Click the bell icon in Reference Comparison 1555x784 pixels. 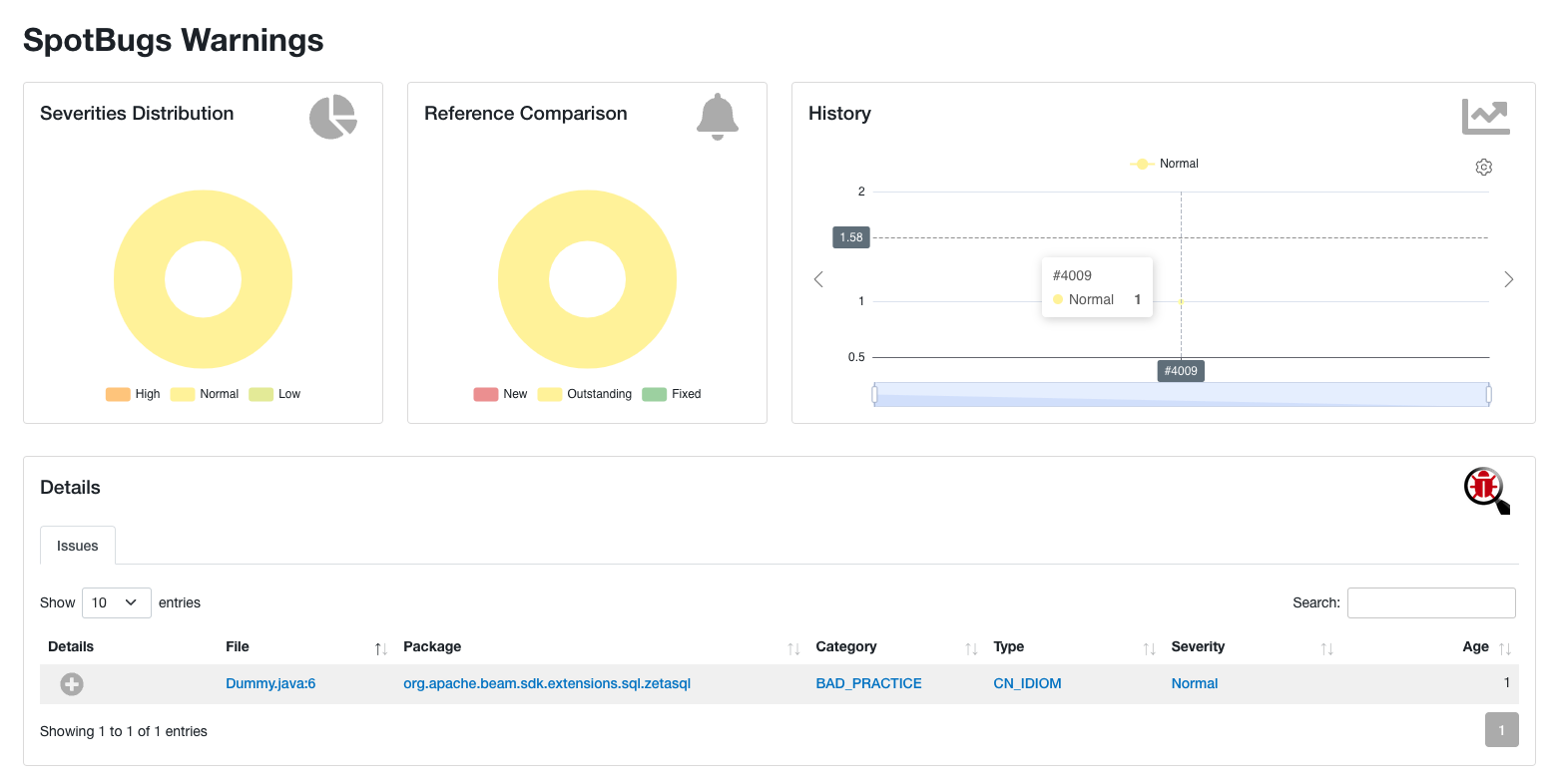pyautogui.click(x=718, y=117)
